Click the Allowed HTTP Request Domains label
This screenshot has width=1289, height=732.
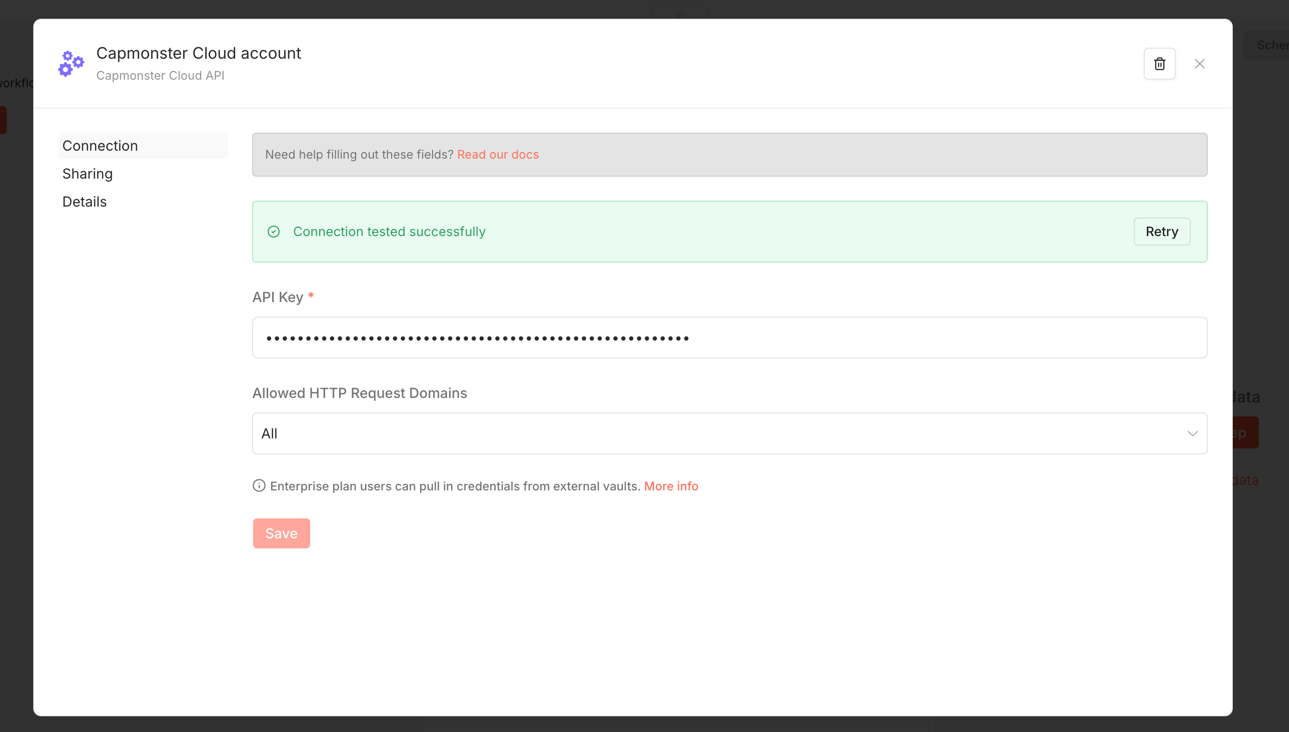[x=360, y=393]
